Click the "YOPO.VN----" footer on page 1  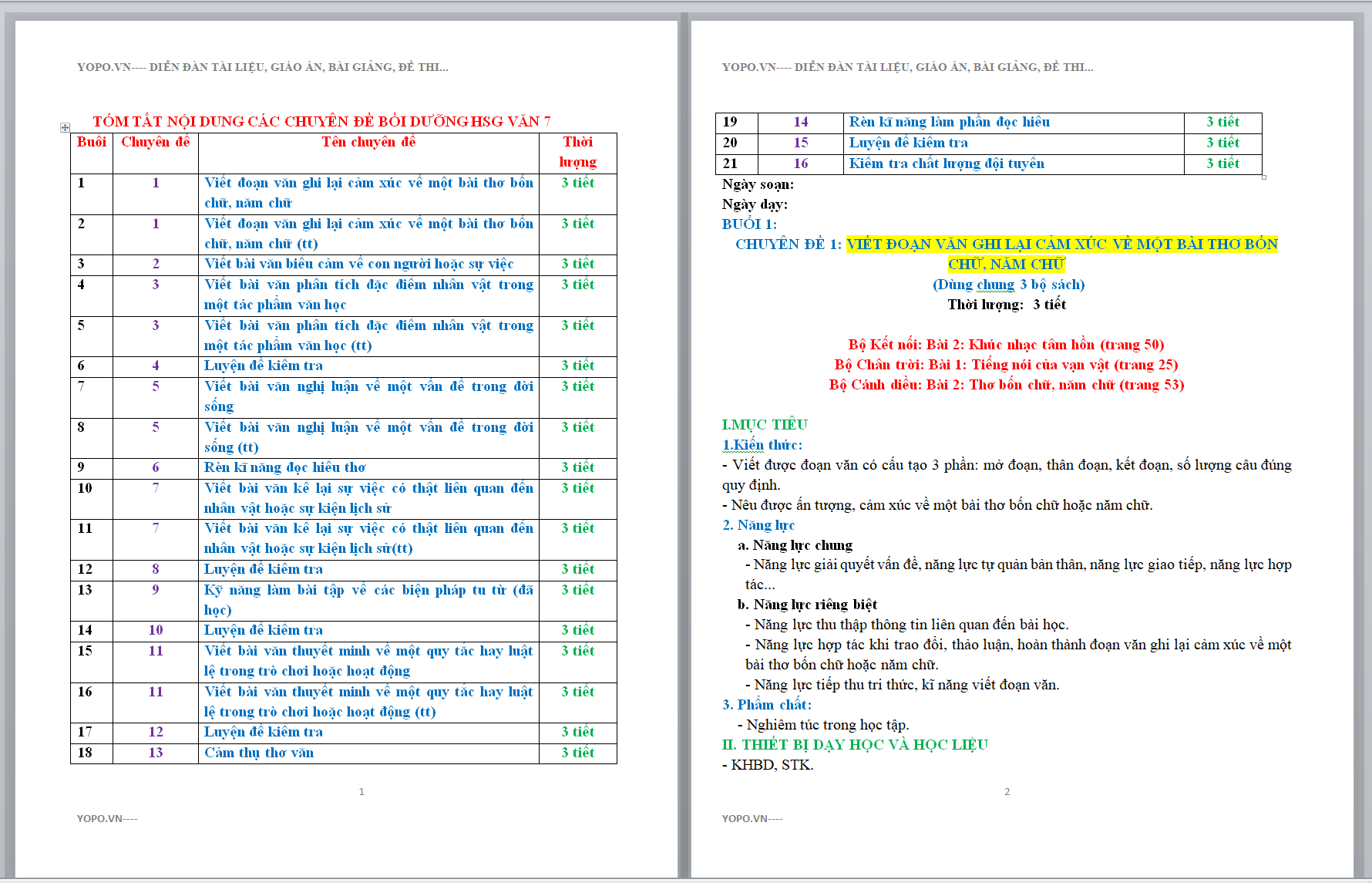click(107, 818)
